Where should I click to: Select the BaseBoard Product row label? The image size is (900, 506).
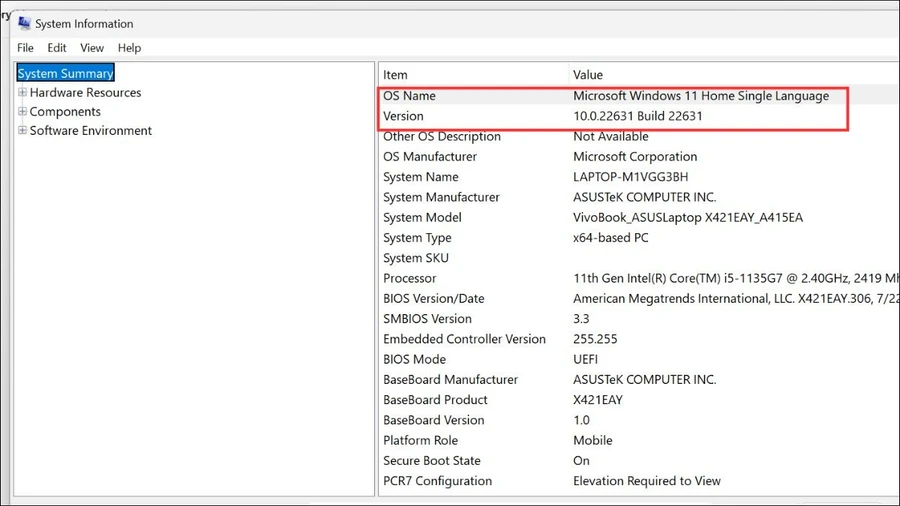[435, 400]
